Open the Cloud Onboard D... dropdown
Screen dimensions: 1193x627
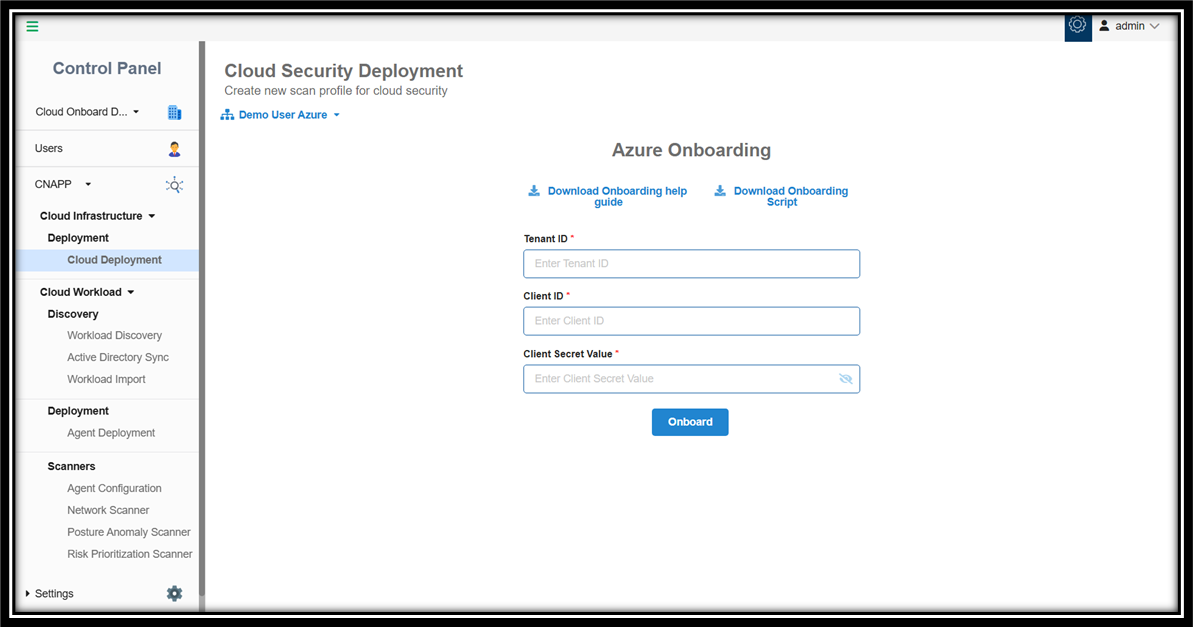point(87,112)
